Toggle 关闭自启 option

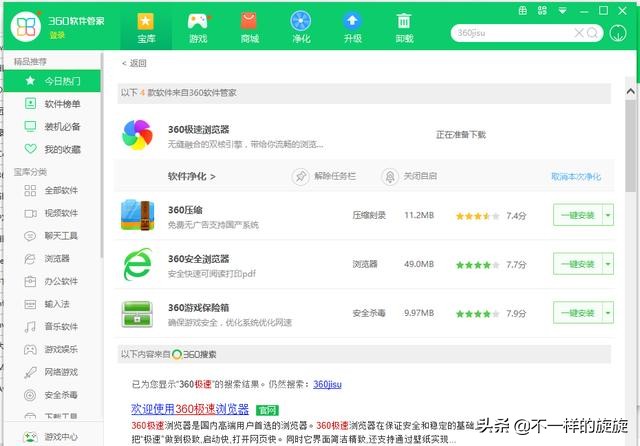409,176
